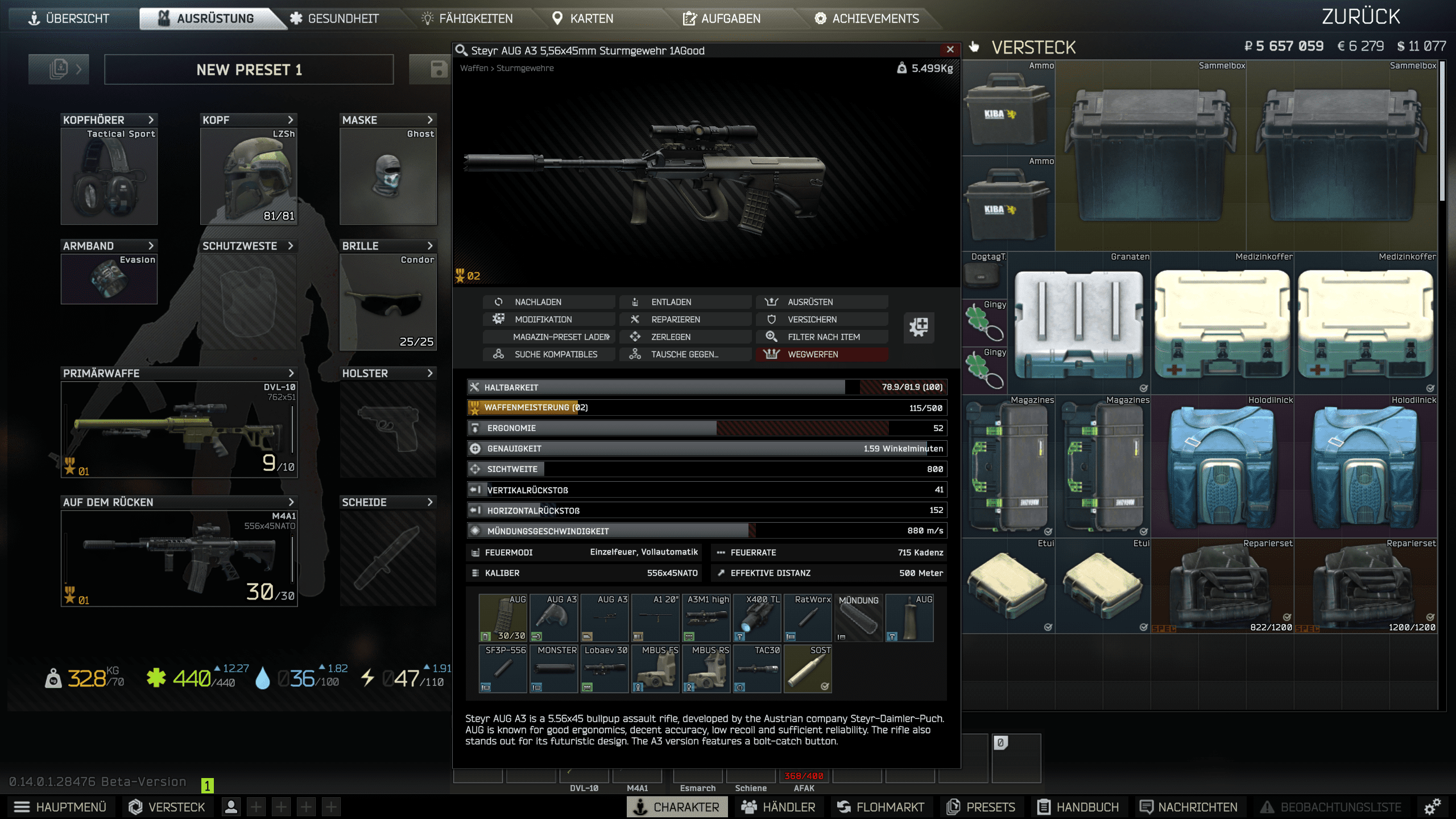This screenshot has width=1456, height=819.
Task: Click the HALTBARKEIT durability bar
Action: pyautogui.click(x=706, y=387)
